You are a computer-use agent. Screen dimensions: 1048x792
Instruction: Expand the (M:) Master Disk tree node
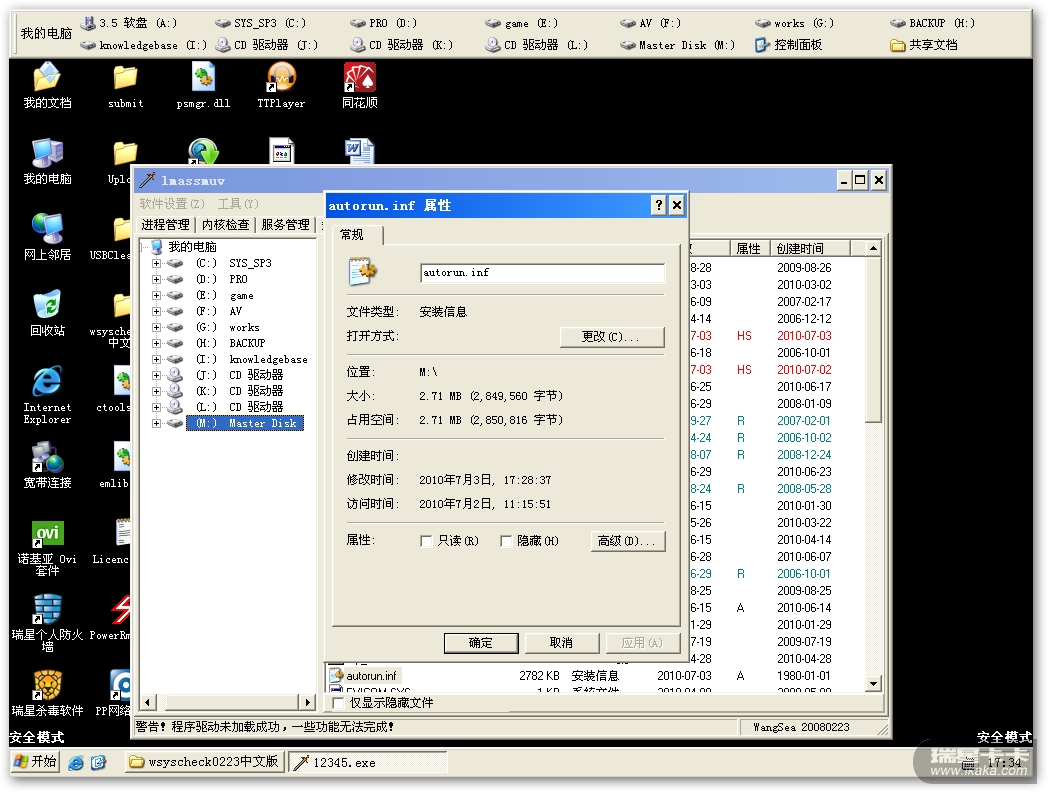click(156, 423)
